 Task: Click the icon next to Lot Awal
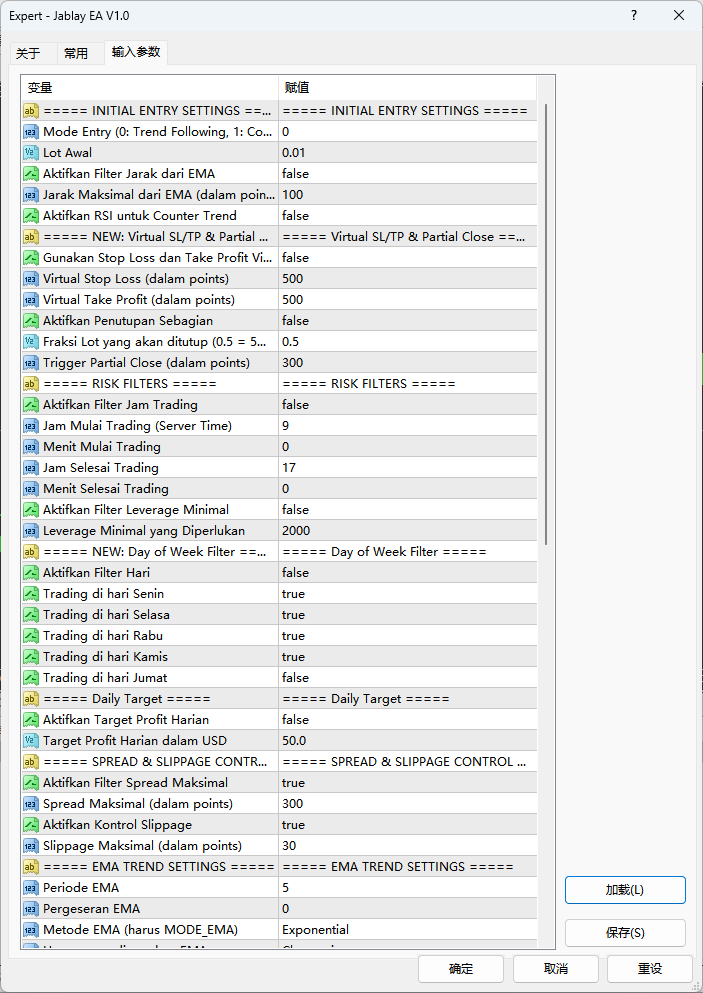(30, 153)
